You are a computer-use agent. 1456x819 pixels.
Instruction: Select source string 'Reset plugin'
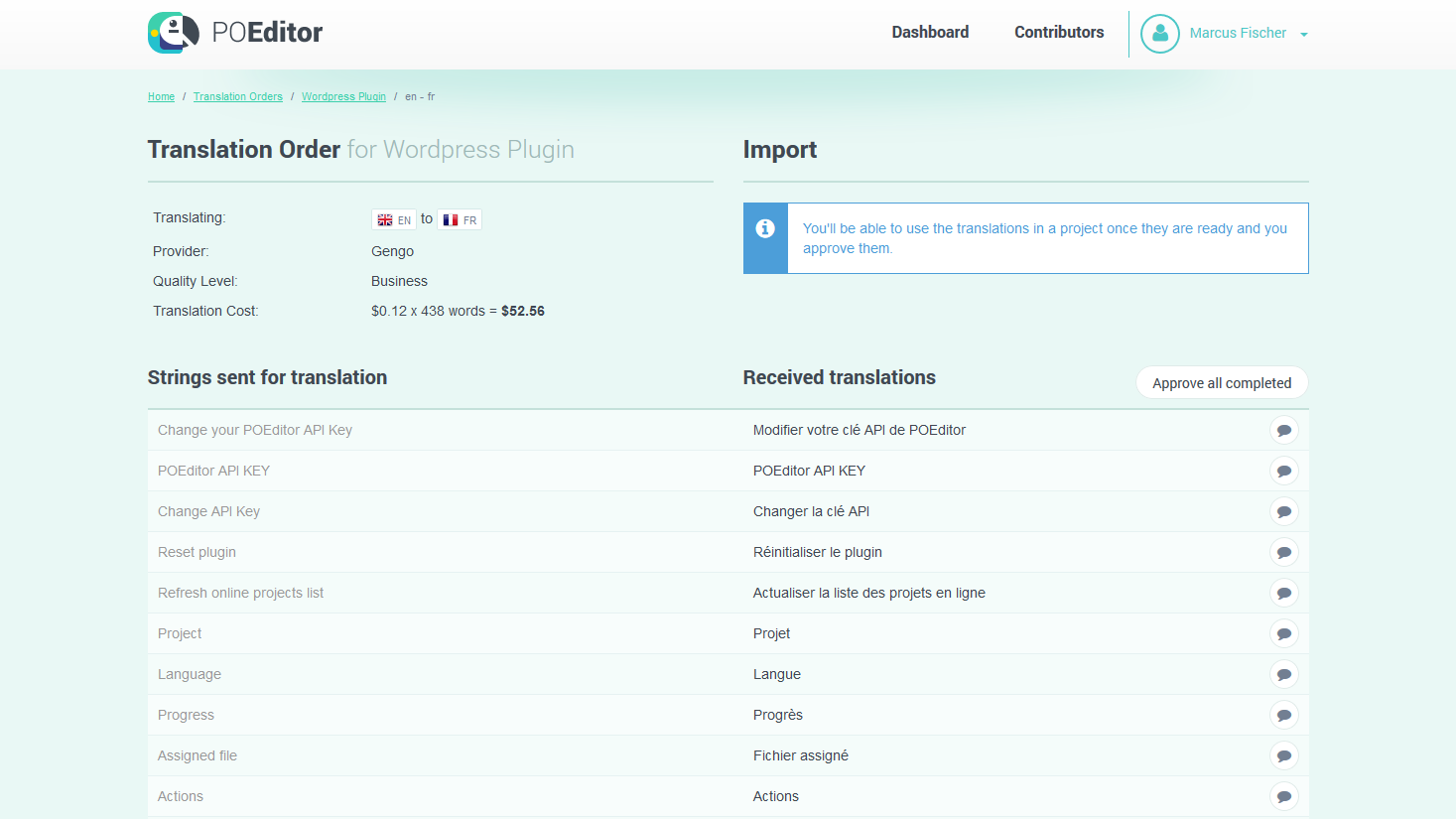pyautogui.click(x=197, y=552)
